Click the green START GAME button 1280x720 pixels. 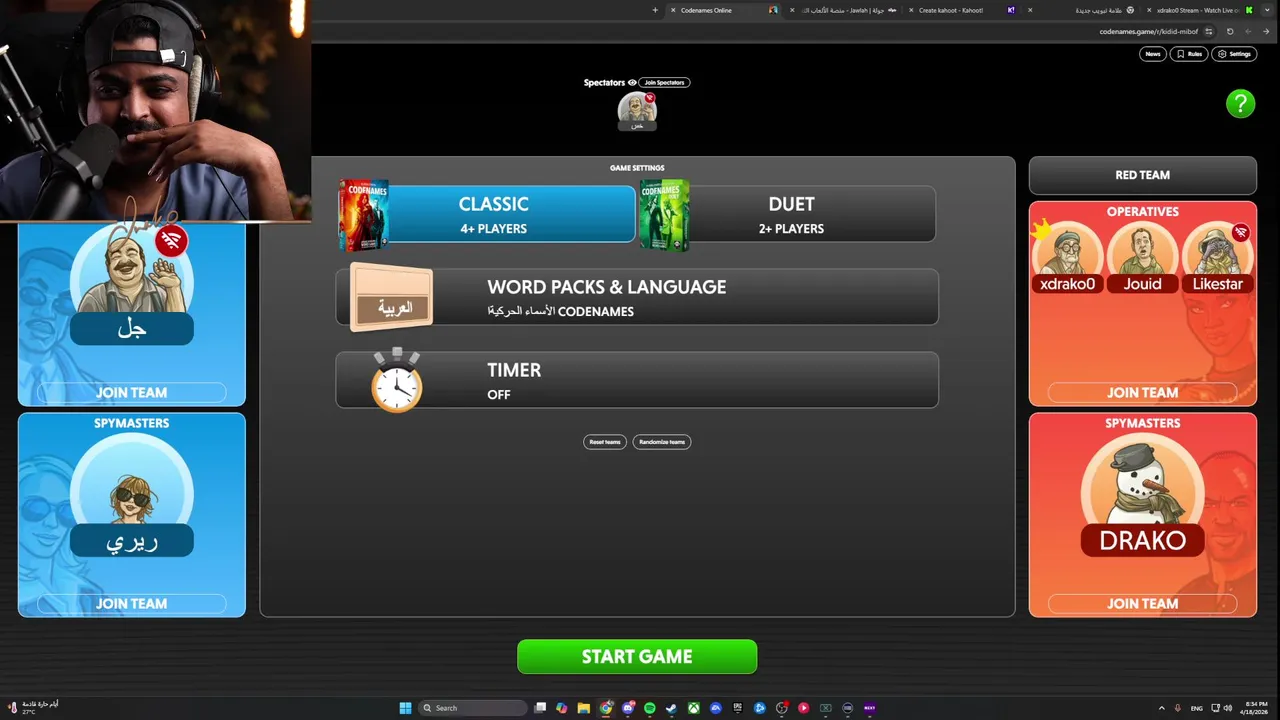[x=637, y=657]
